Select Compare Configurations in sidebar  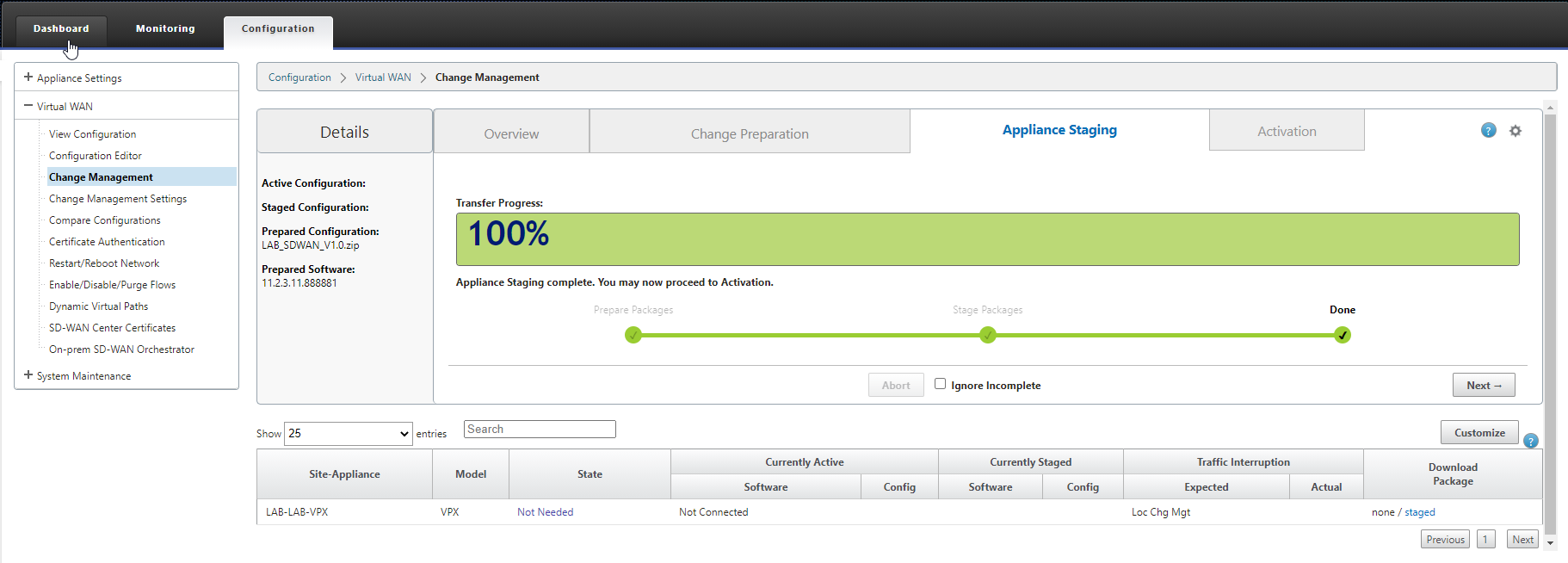[x=104, y=220]
